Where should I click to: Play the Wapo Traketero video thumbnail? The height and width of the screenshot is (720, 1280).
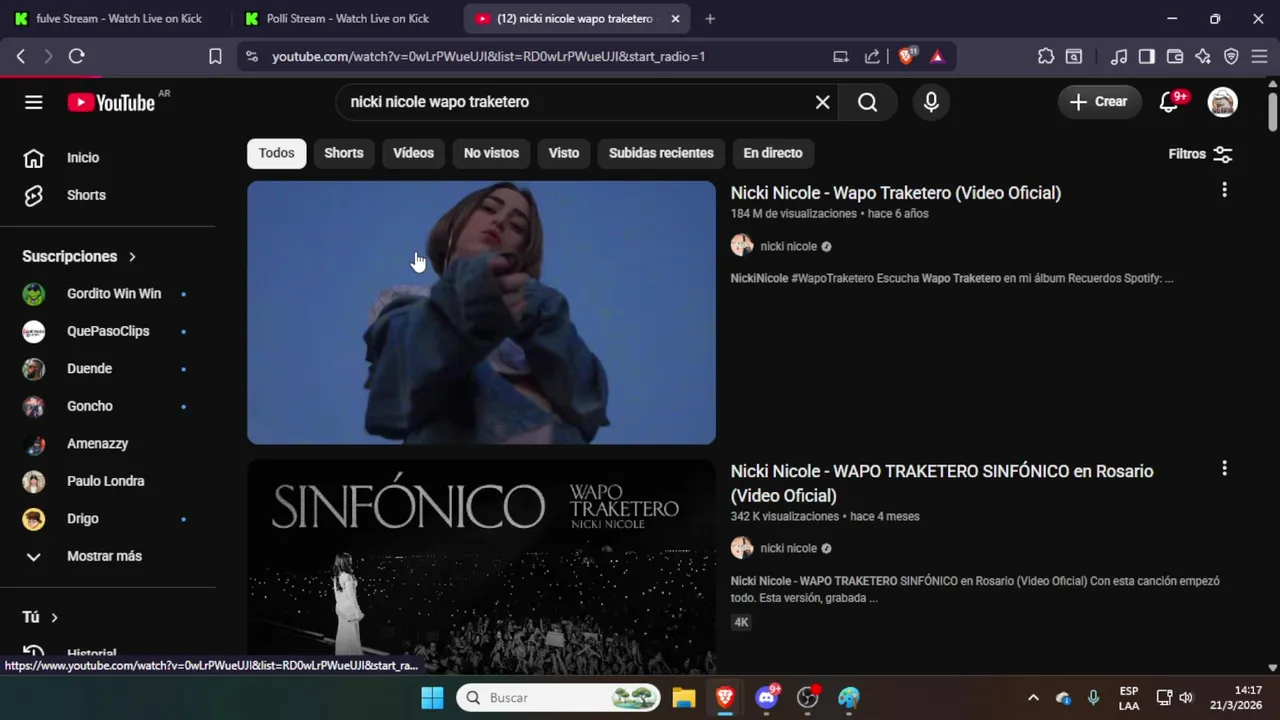(x=481, y=312)
